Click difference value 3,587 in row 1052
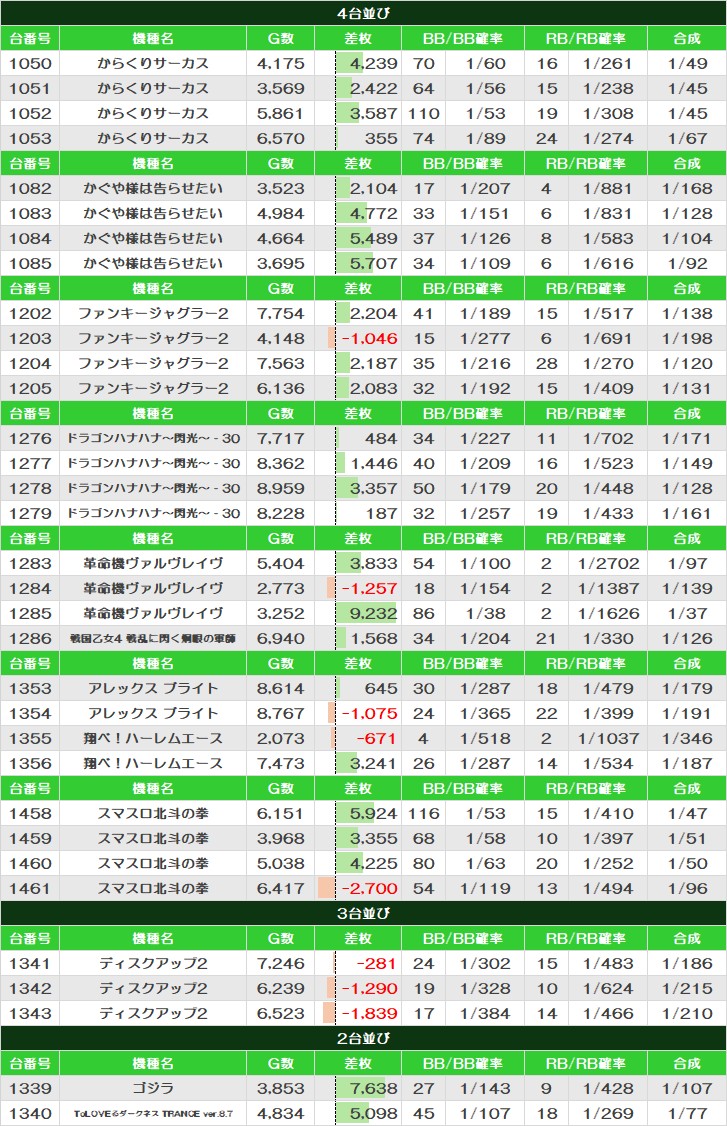 [374, 113]
